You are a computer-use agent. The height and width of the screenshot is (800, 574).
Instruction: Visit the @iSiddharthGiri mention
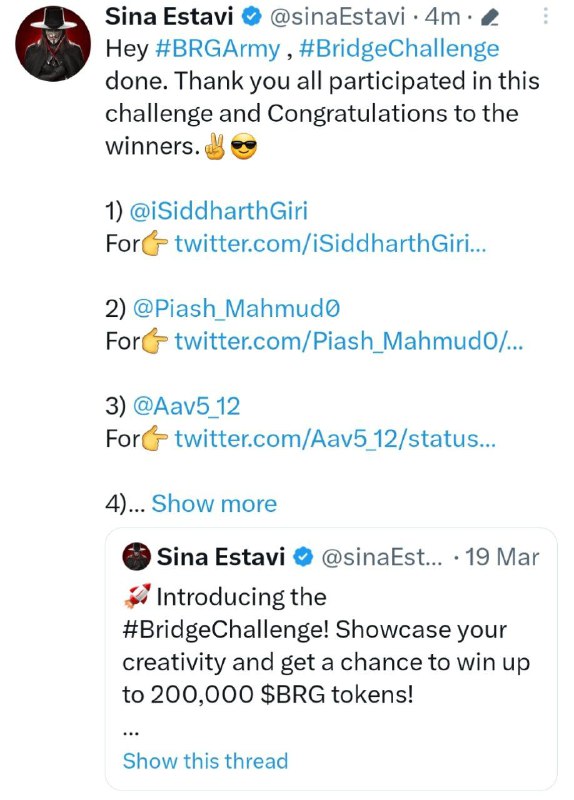click(x=218, y=211)
